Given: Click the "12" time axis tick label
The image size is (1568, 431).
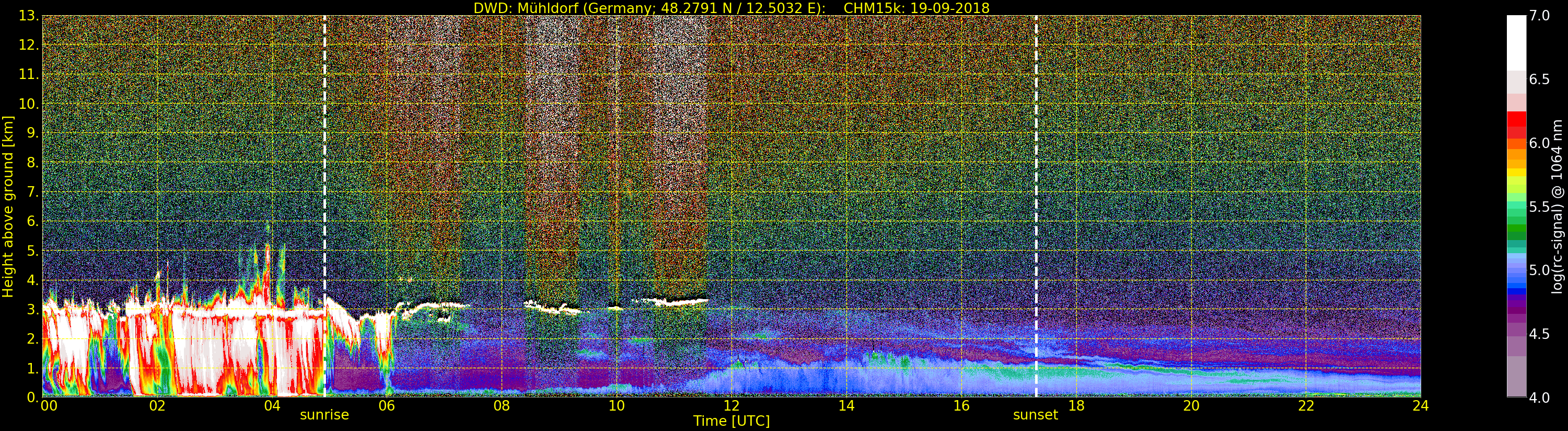Looking at the screenshot, I should (731, 406).
